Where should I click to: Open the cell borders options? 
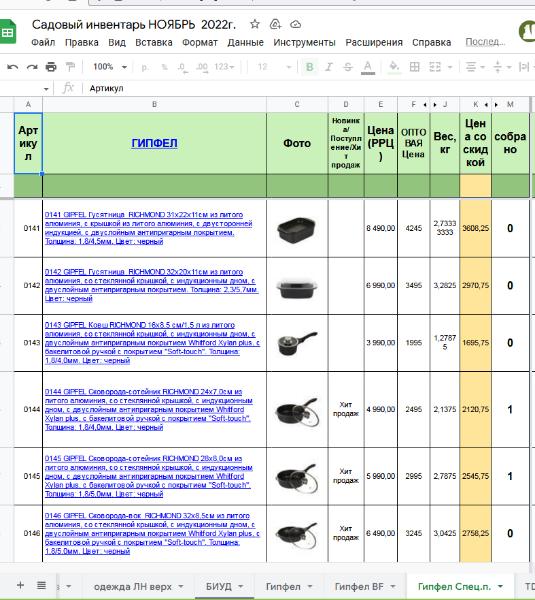(414, 67)
